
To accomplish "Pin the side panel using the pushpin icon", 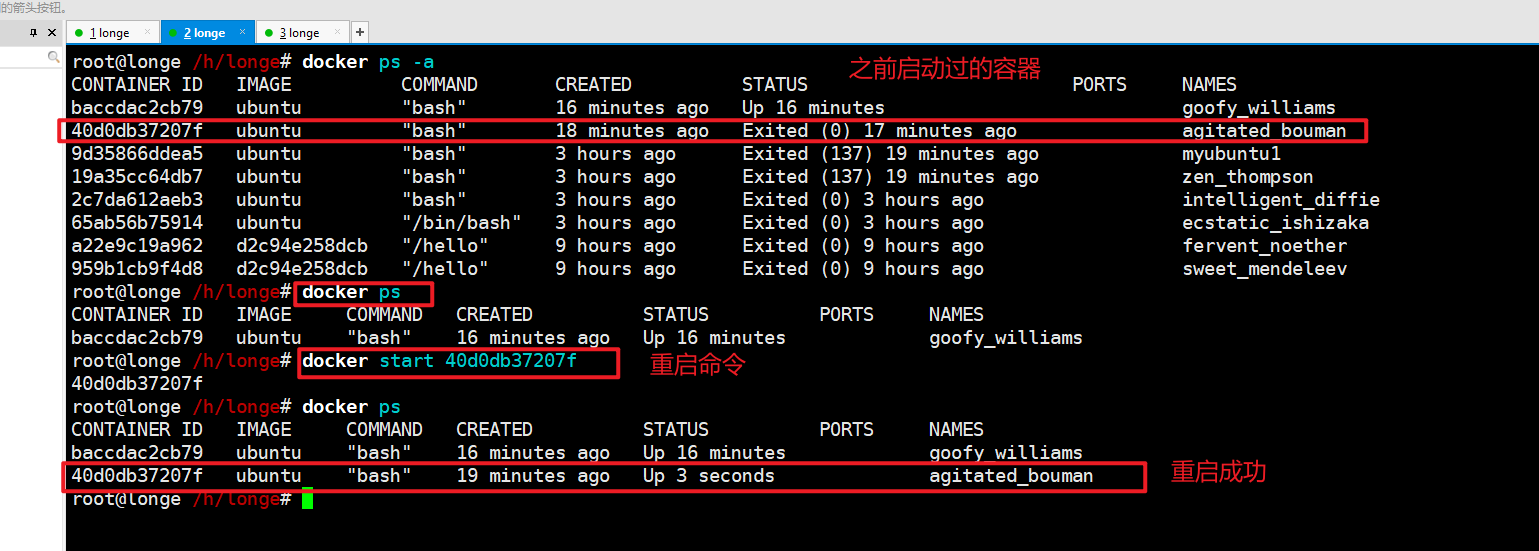I will pyautogui.click(x=33, y=33).
